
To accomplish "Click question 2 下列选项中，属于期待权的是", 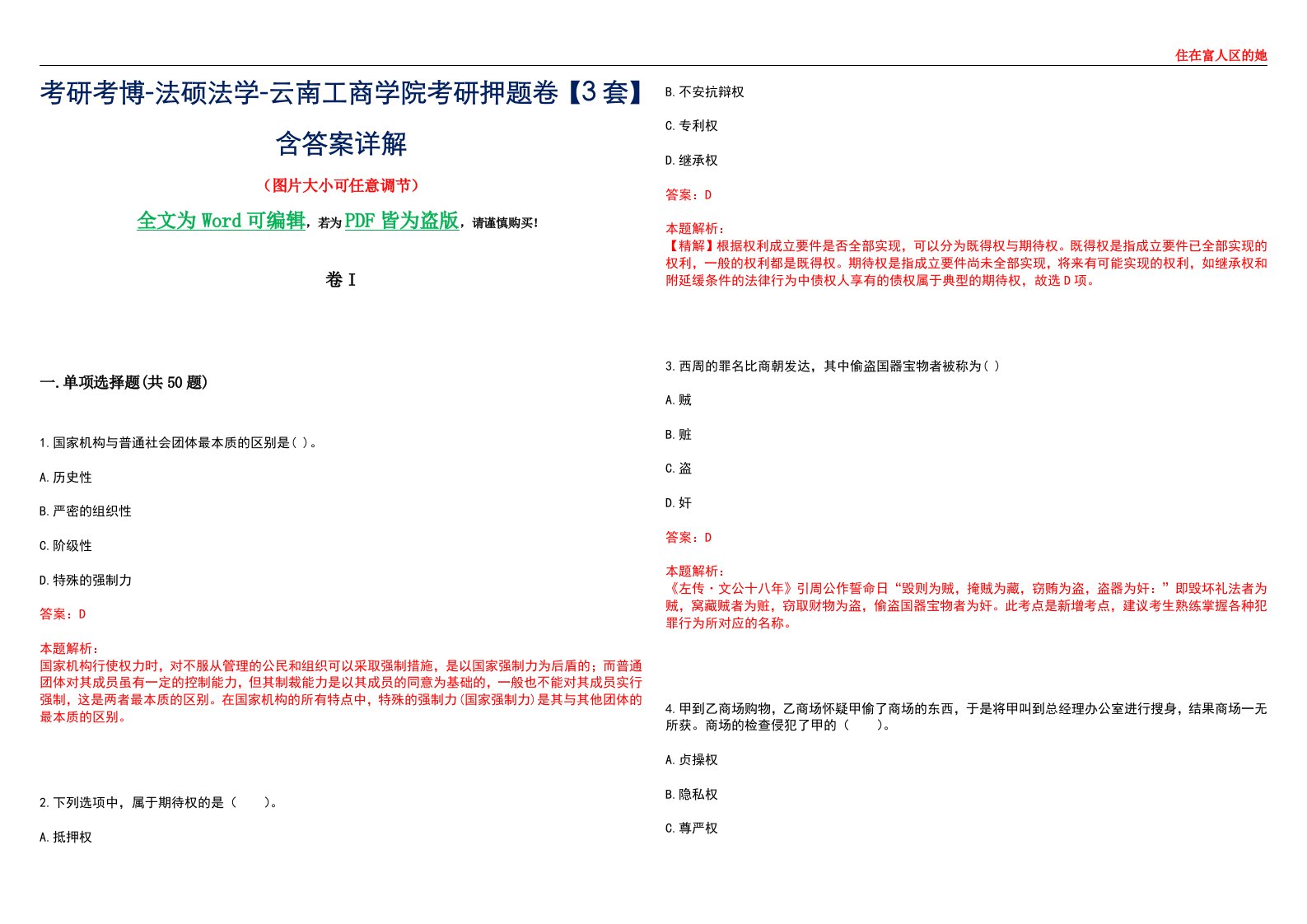I will [159, 802].
